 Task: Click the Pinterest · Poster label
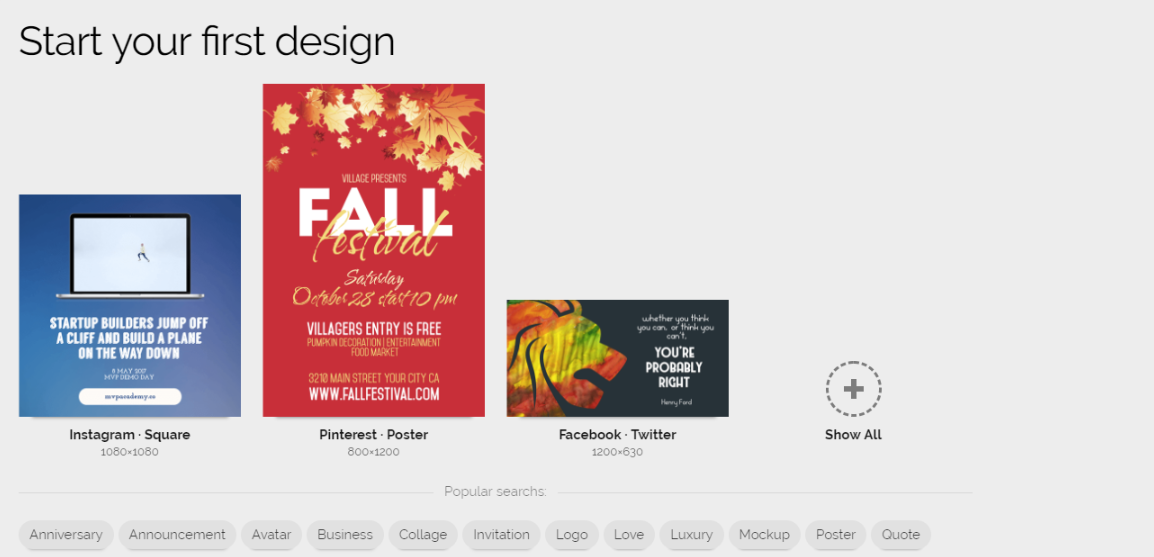tap(374, 435)
